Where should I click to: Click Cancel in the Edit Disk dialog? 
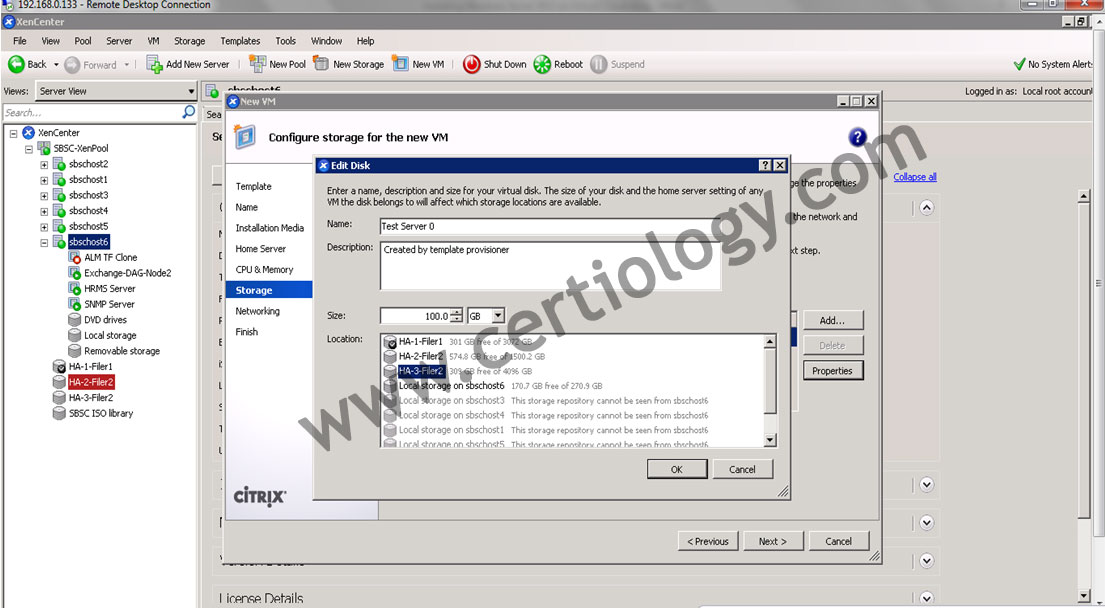tap(742, 469)
